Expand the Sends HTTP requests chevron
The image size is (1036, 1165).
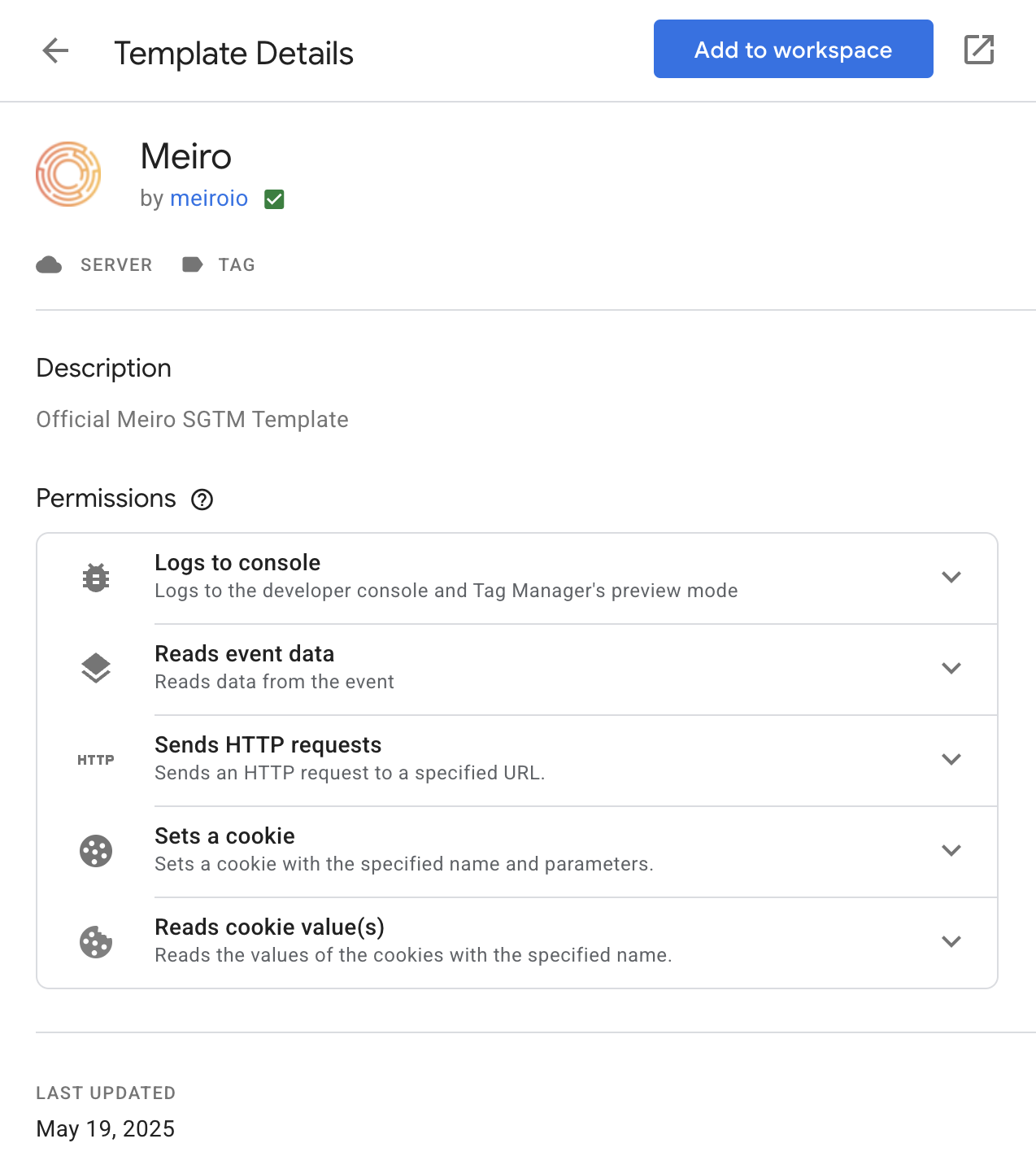pos(951,759)
